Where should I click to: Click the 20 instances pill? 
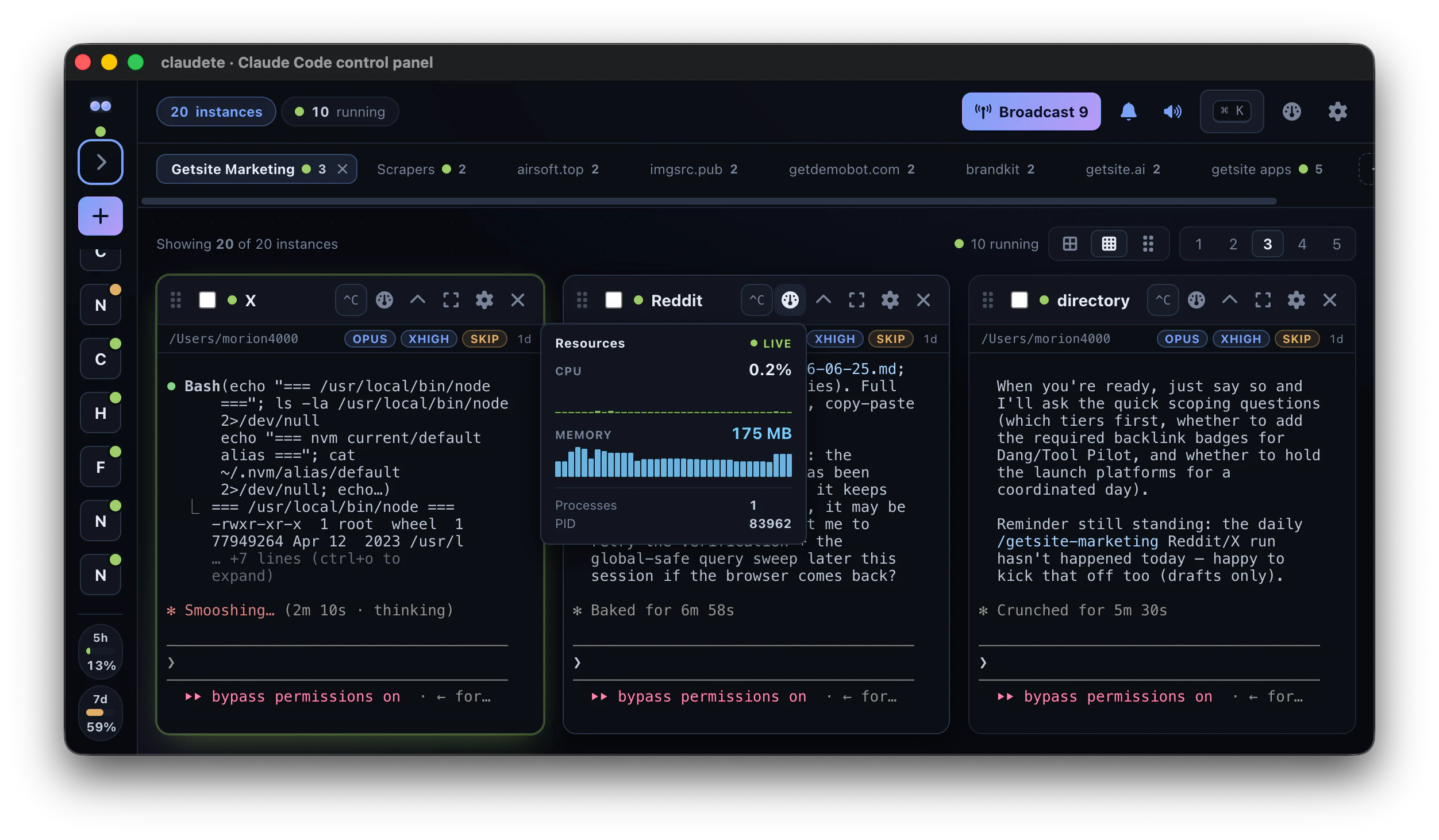216,111
